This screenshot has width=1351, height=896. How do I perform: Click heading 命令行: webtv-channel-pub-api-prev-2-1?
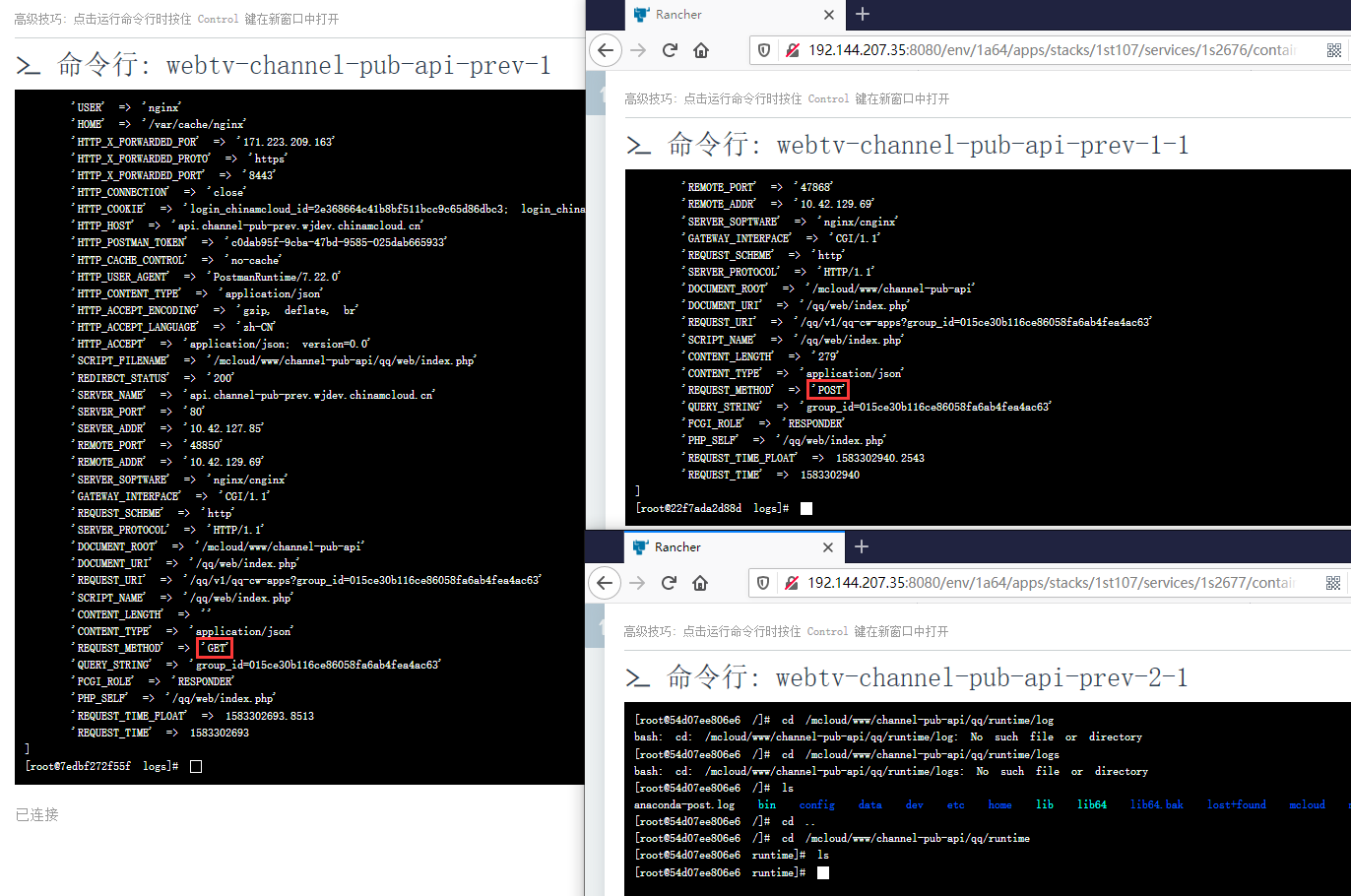tap(907, 677)
